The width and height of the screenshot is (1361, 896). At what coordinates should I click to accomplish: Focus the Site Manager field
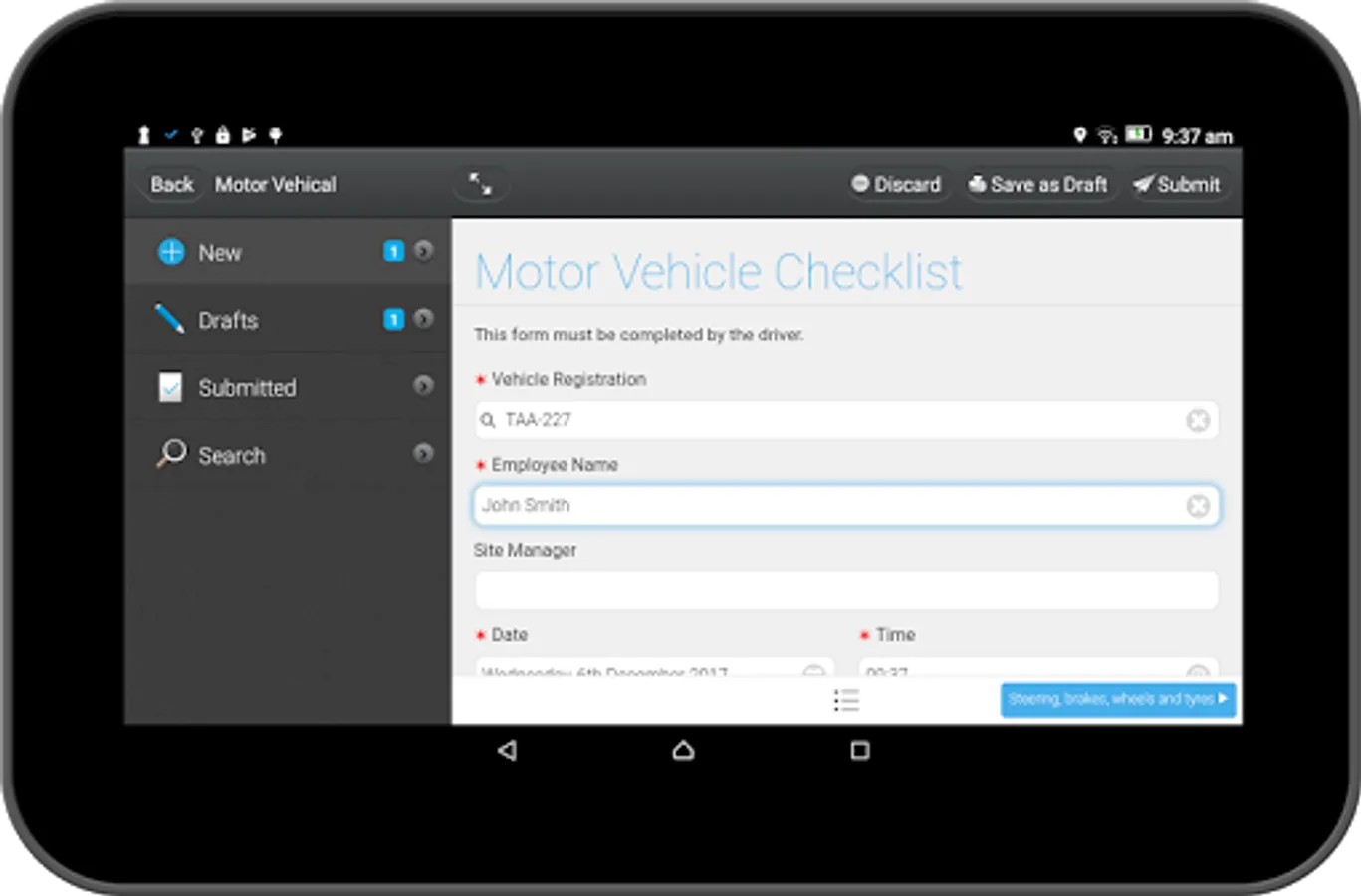click(846, 590)
